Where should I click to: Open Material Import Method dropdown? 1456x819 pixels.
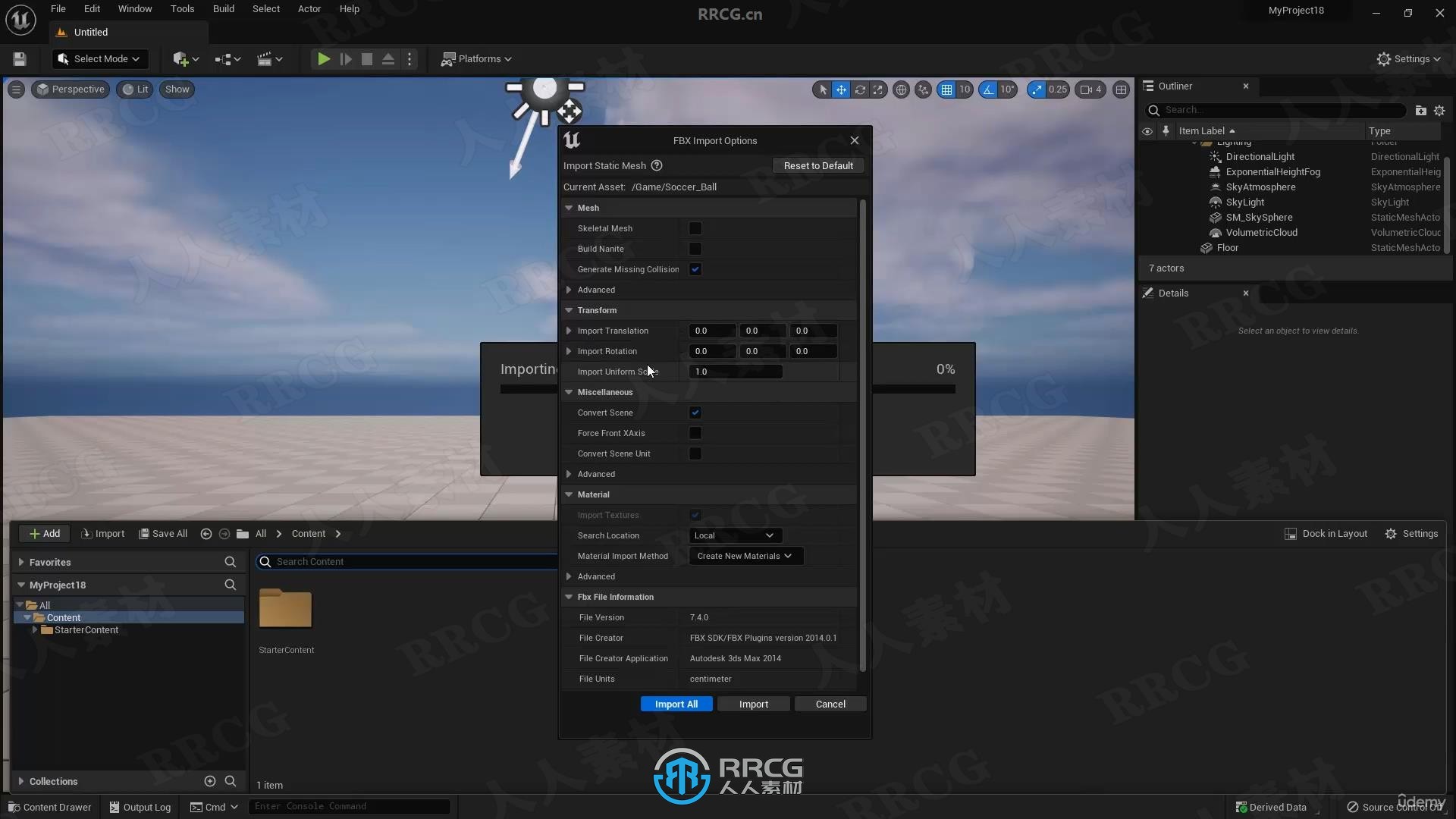[x=745, y=556]
